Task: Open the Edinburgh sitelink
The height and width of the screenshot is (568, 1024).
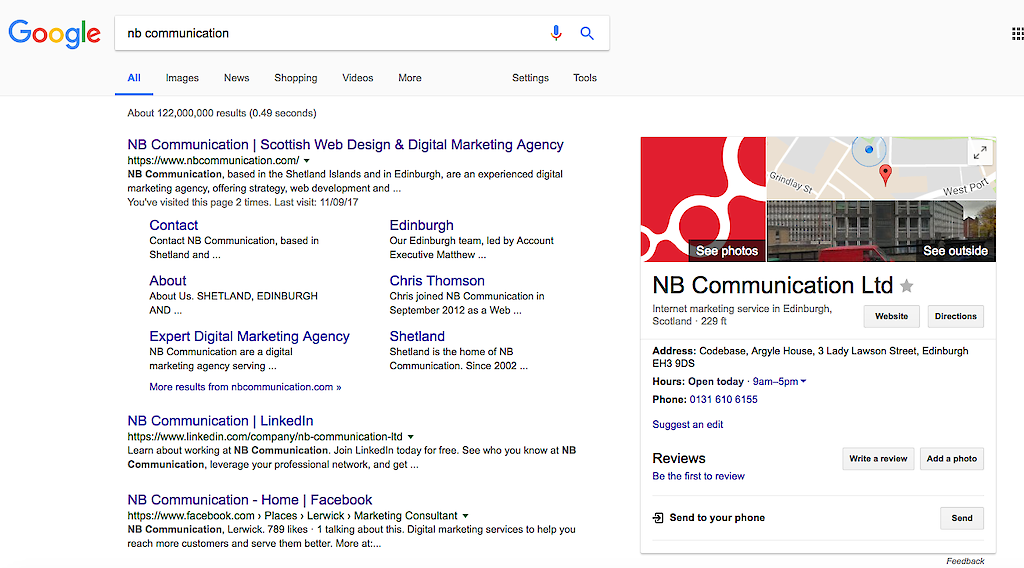Action: (x=421, y=225)
